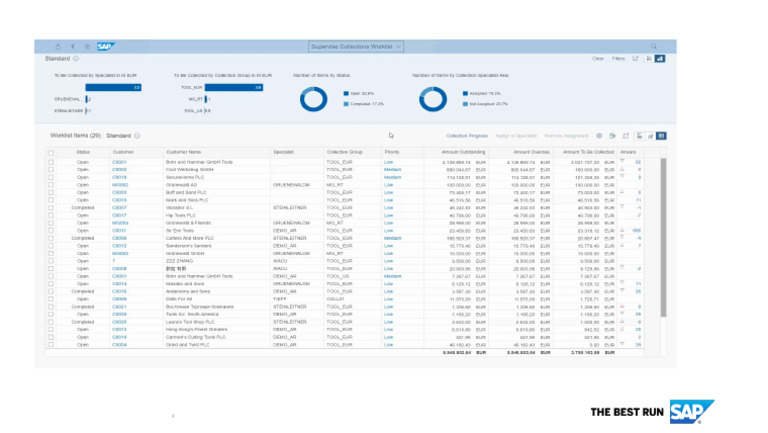Click the Worklist Items (29) title
This screenshot has height=433, width=768.
point(75,136)
